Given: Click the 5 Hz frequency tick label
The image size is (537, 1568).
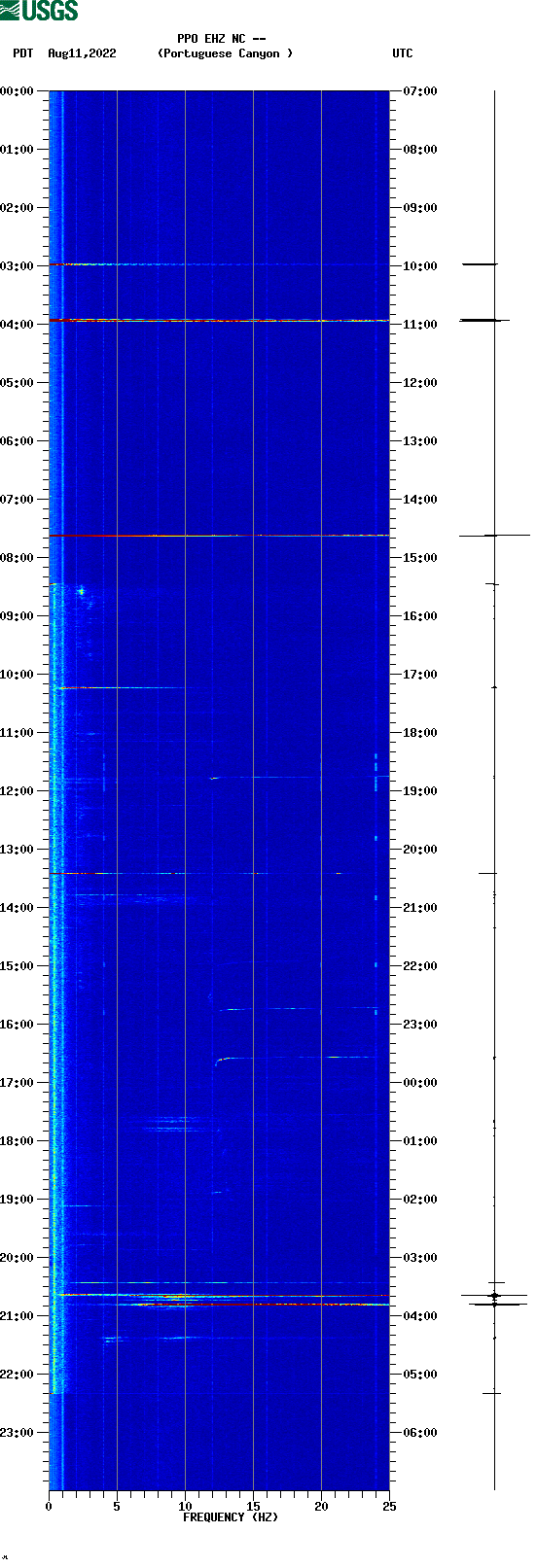Looking at the screenshot, I should tap(117, 1507).
